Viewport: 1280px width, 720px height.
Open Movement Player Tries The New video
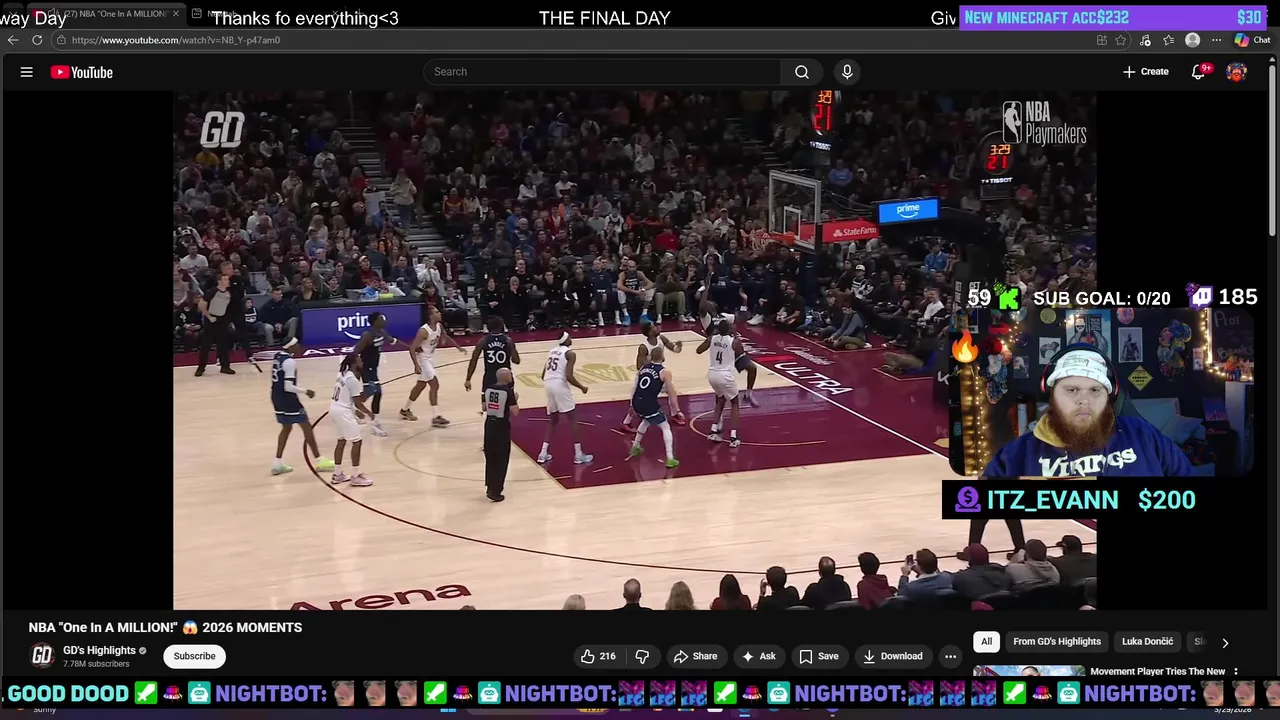(1157, 672)
